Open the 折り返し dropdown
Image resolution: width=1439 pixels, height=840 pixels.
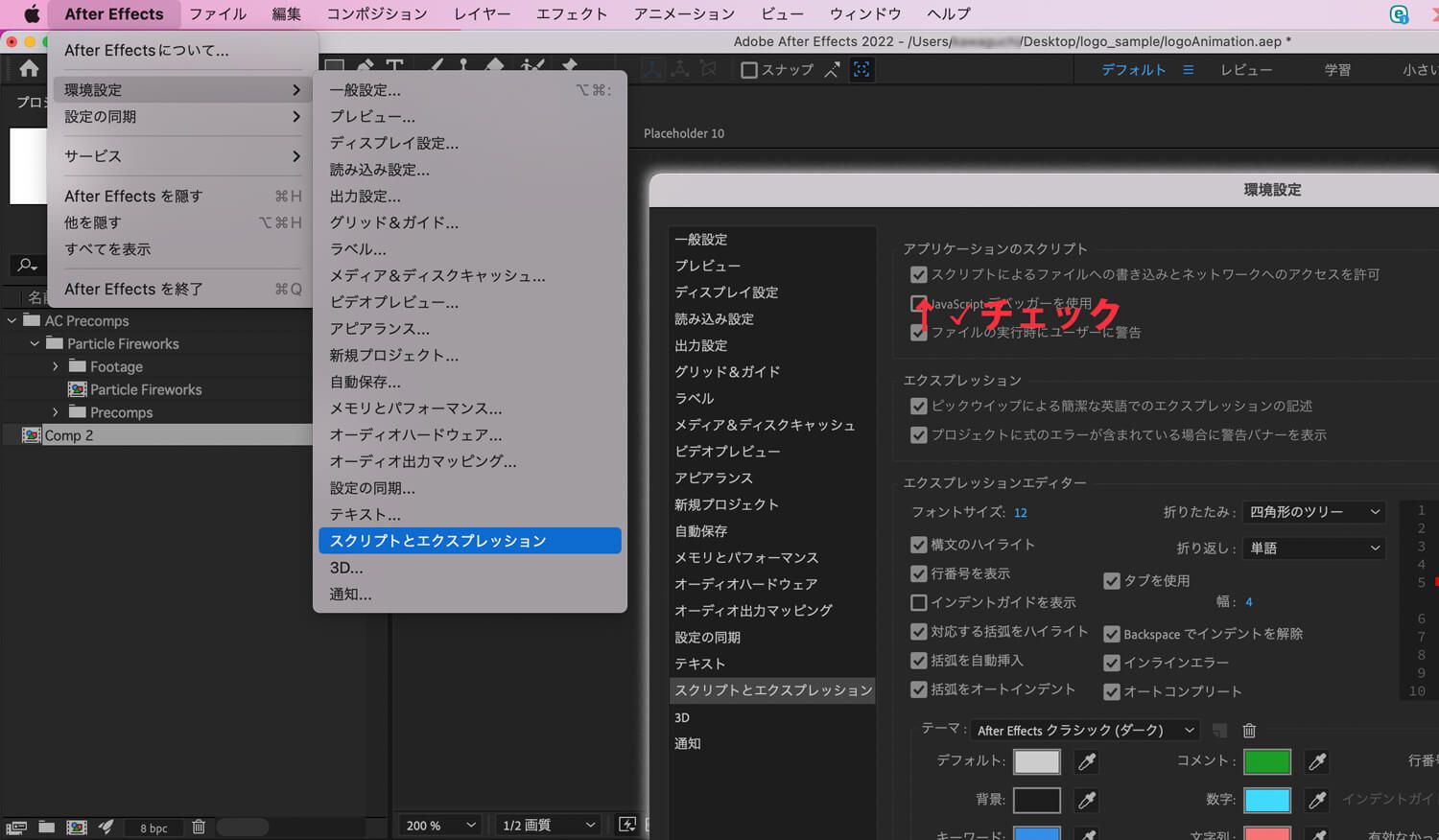(x=1314, y=548)
